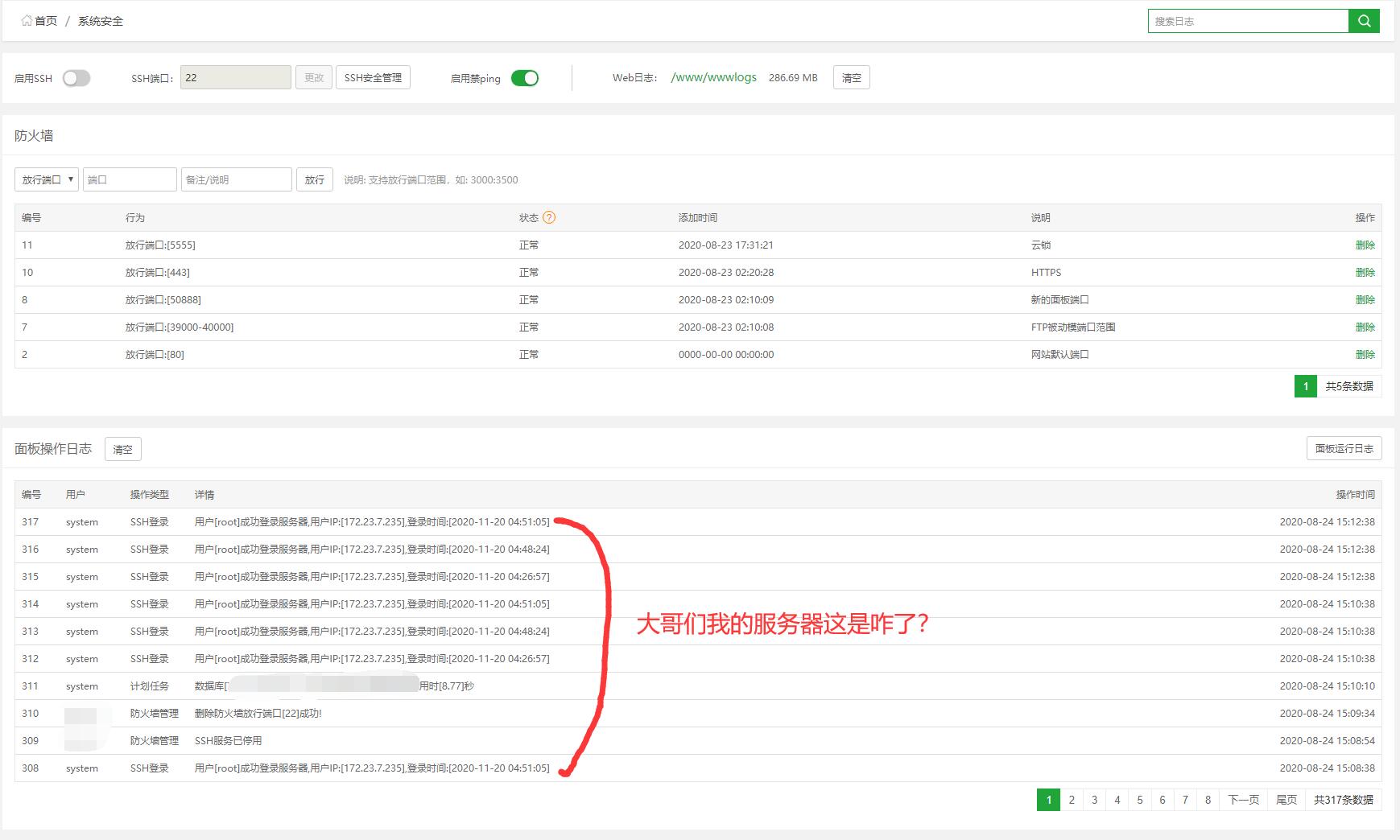Open the /www/wwwlogs path link

pyautogui.click(x=713, y=77)
